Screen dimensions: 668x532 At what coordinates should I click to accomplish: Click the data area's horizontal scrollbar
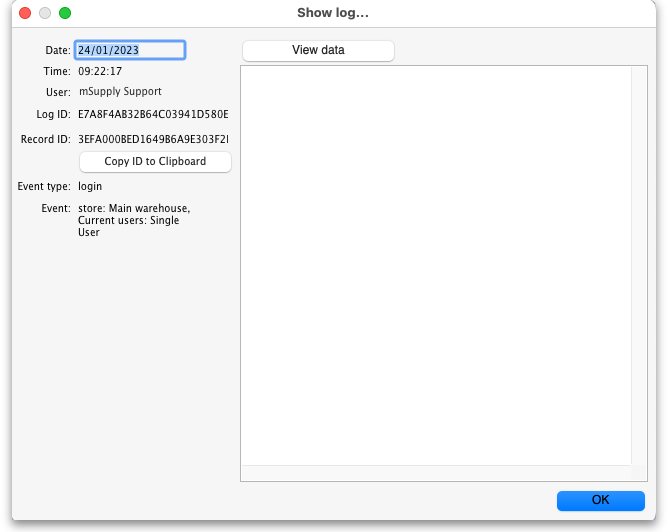pos(435,473)
